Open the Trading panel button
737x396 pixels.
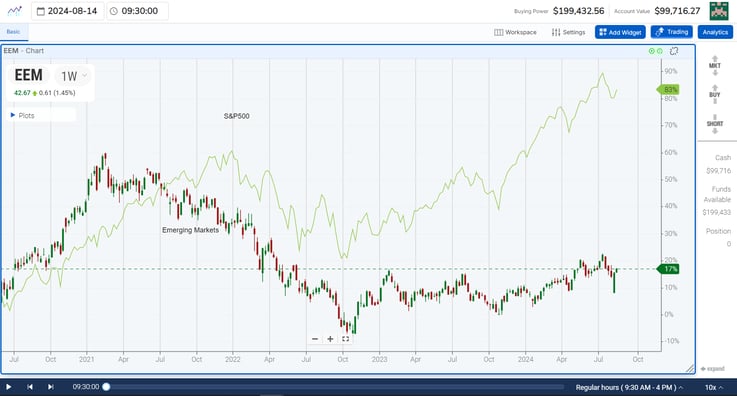pos(672,32)
